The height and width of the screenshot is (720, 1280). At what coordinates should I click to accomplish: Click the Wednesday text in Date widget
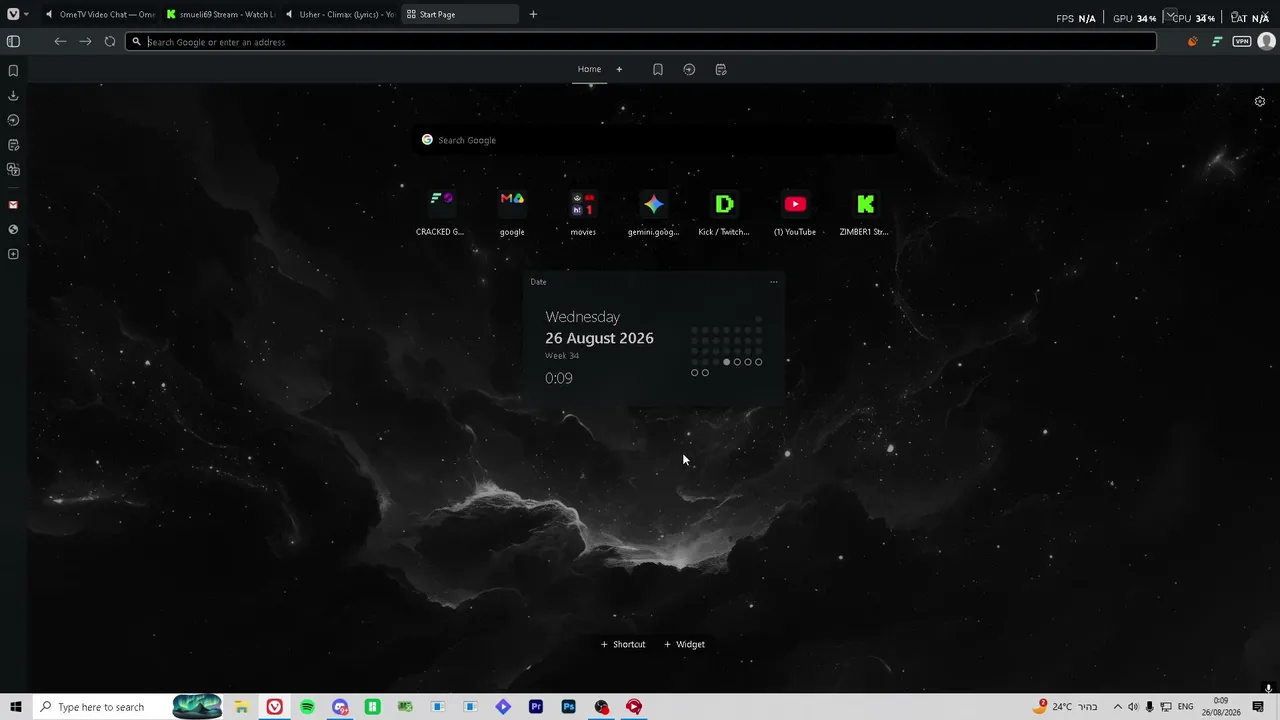582,317
